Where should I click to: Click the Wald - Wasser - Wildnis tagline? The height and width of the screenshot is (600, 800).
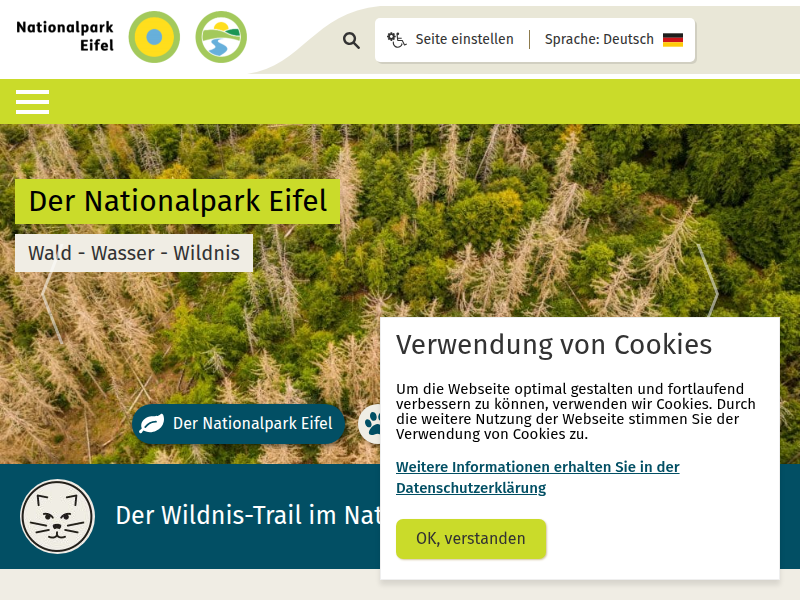pyautogui.click(x=134, y=252)
